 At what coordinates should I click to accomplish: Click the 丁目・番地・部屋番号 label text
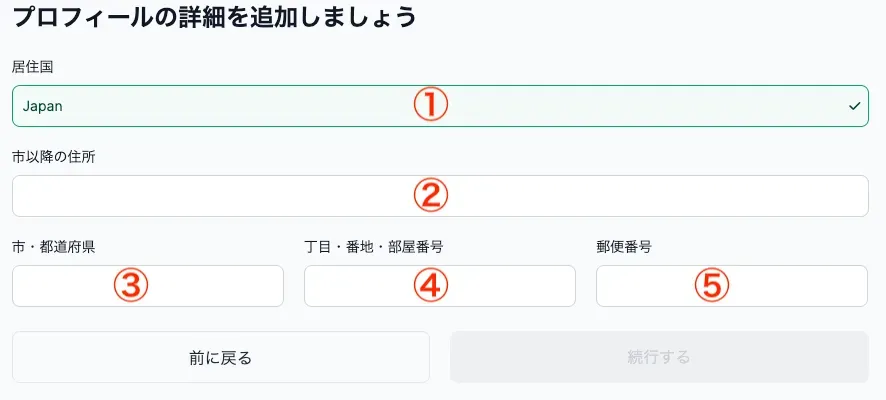[x=374, y=246]
